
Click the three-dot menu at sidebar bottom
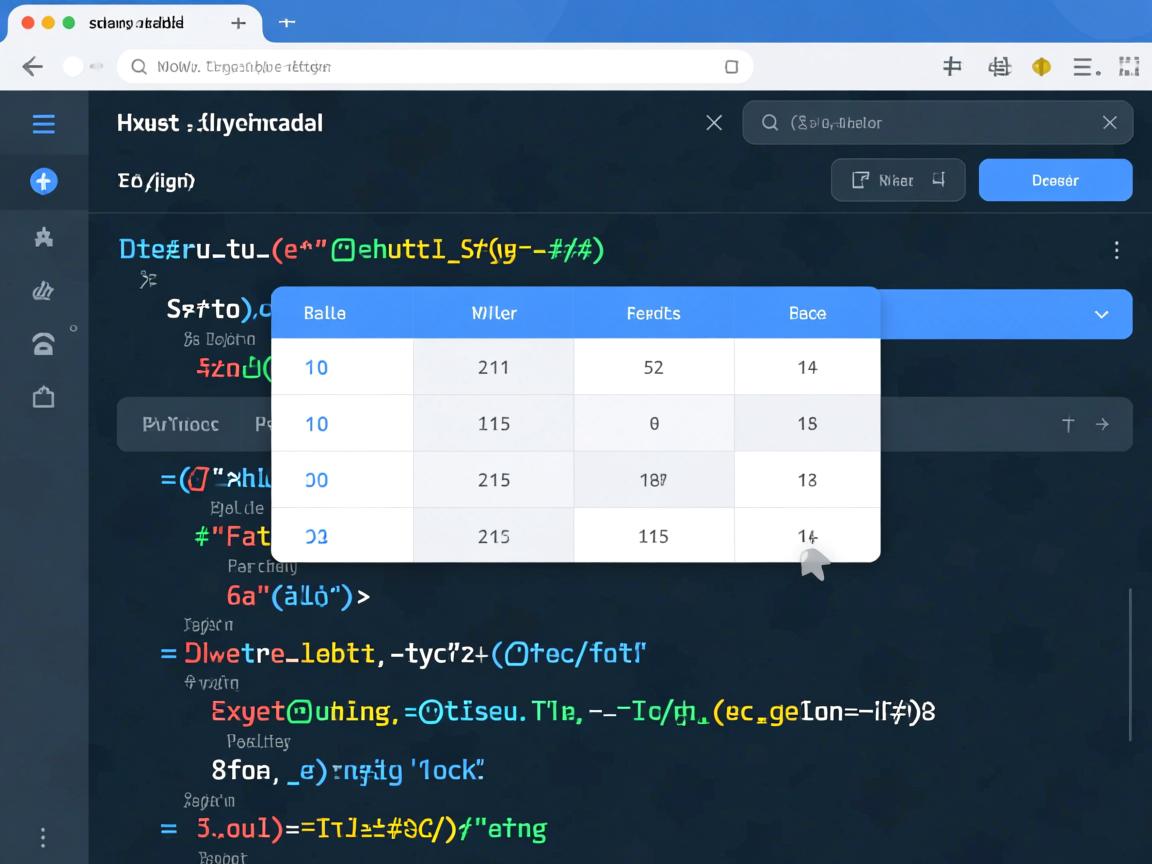43,837
